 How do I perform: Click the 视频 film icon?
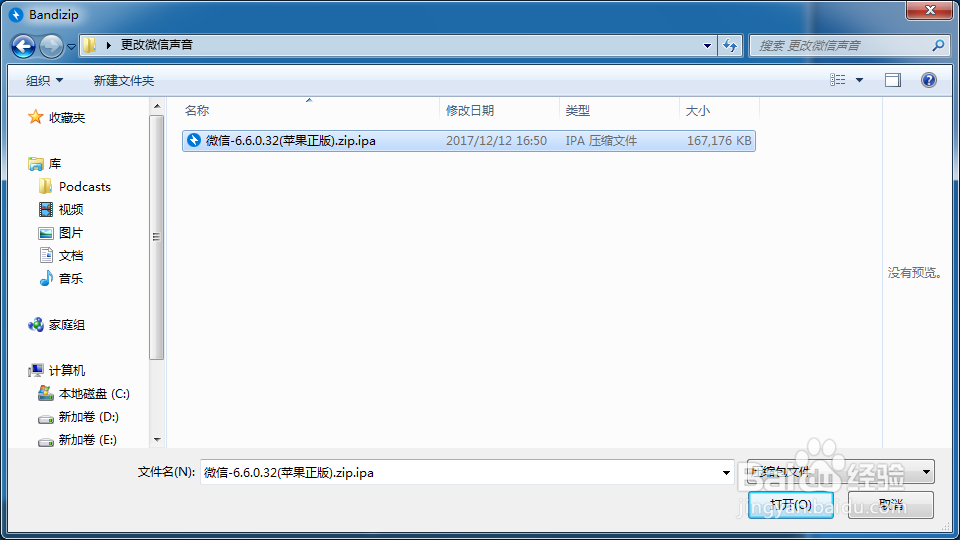point(46,209)
